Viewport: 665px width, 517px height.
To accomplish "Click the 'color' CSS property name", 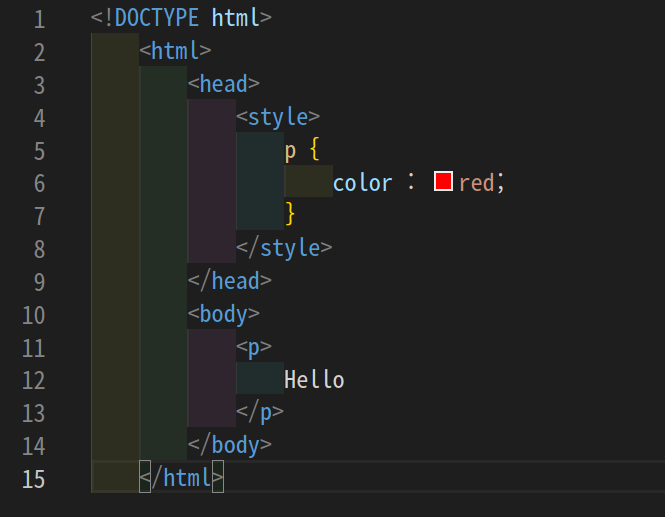I will [x=363, y=183].
